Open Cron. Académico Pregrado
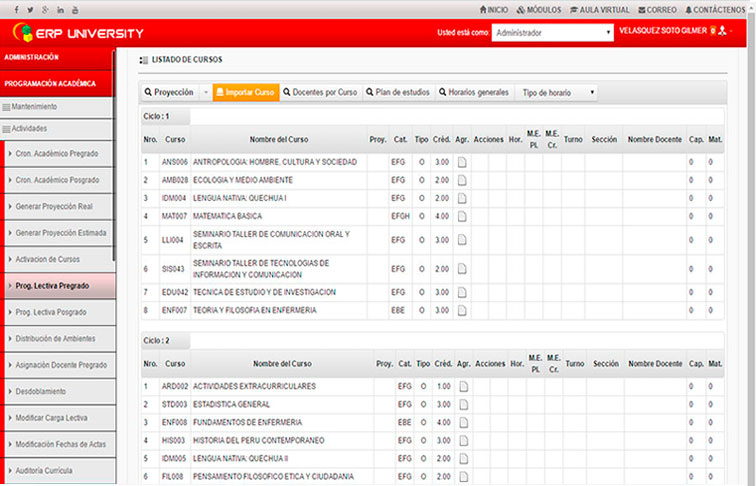This screenshot has width=756, height=486. pyautogui.click(x=60, y=154)
